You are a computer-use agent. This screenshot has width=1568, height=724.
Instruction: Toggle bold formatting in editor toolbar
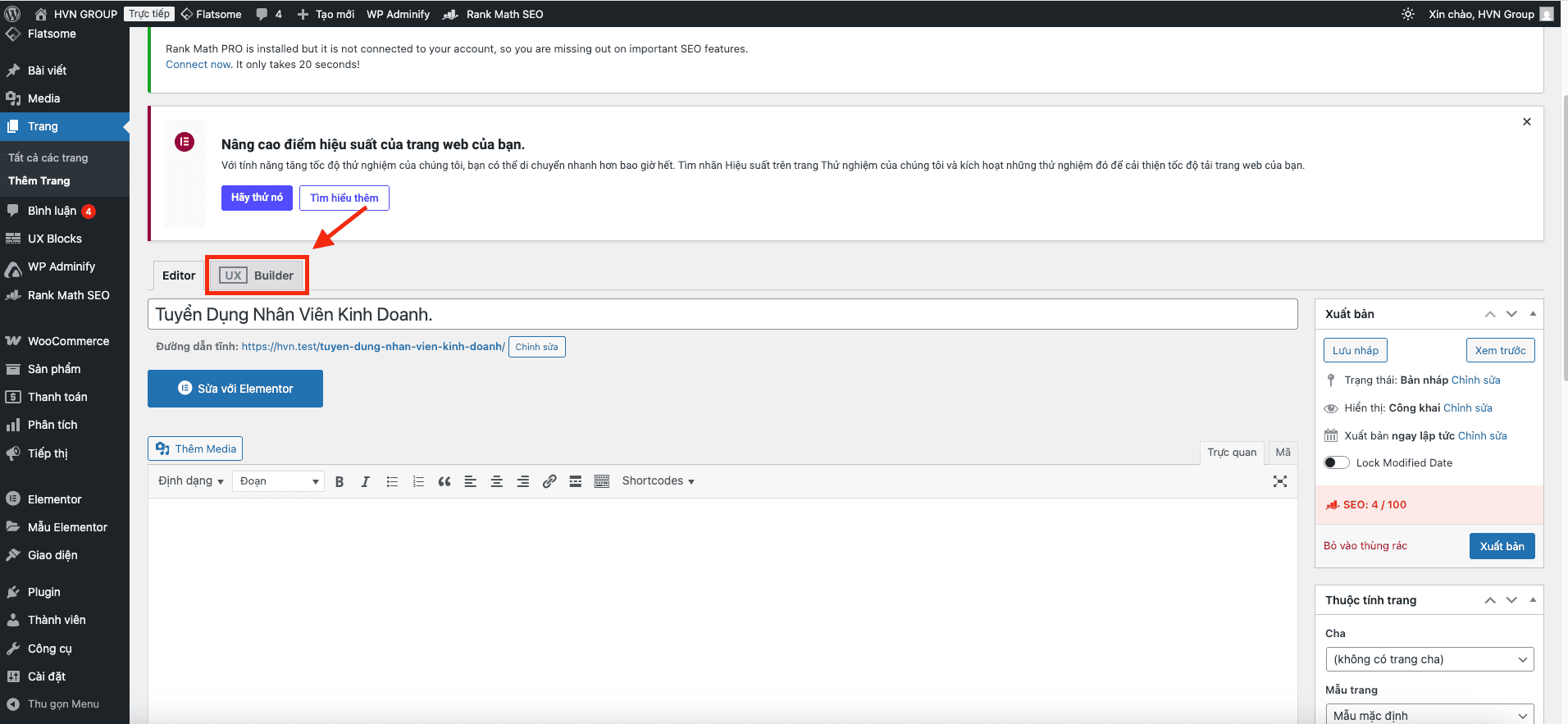tap(340, 481)
